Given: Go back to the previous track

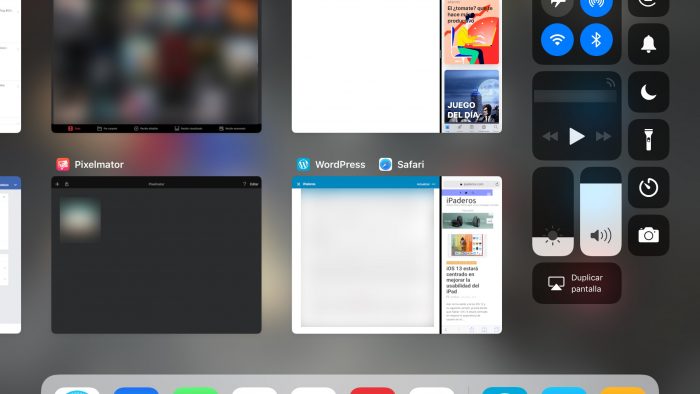Looking at the screenshot, I should point(550,136).
